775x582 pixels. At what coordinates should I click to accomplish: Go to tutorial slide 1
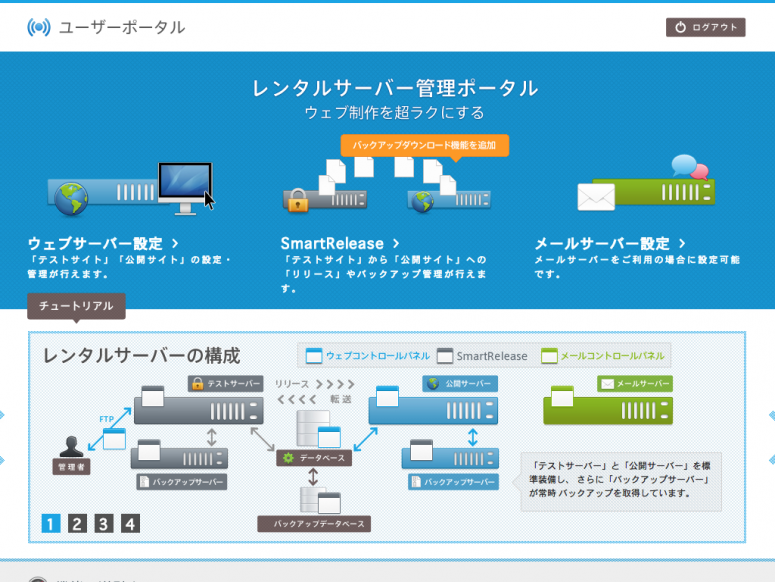[x=51, y=523]
